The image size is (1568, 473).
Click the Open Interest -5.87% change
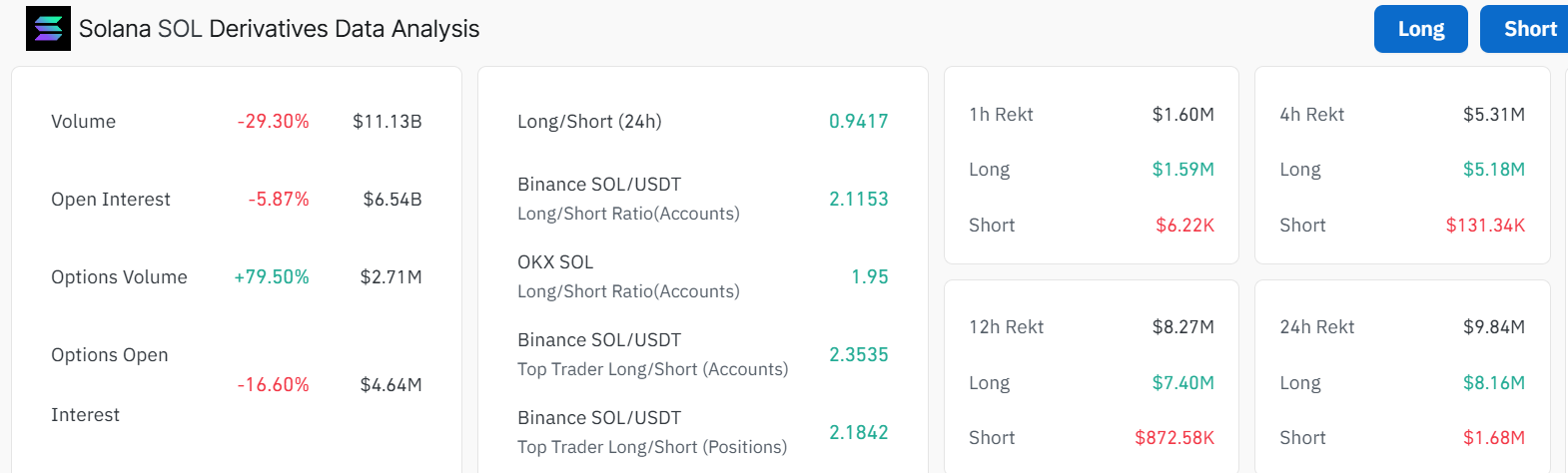[279, 200]
